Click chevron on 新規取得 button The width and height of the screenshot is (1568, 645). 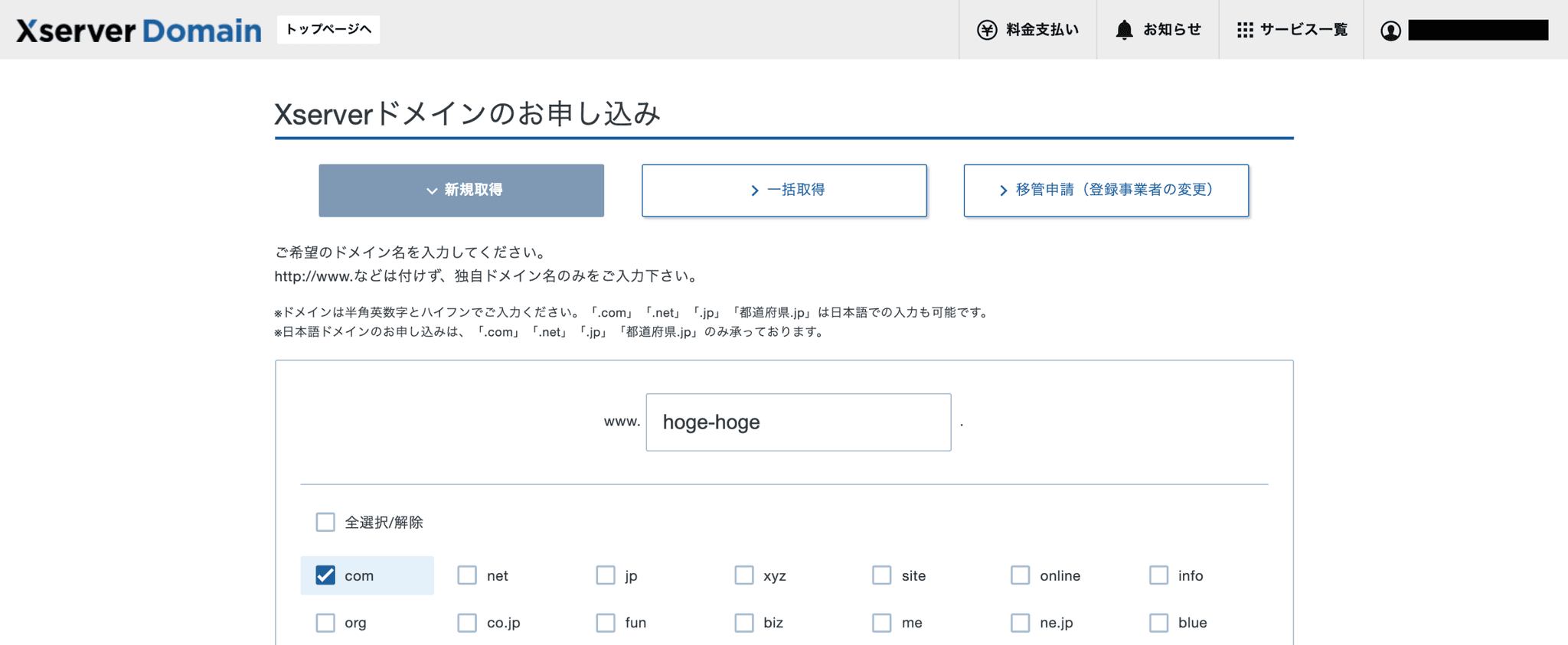pyautogui.click(x=432, y=191)
